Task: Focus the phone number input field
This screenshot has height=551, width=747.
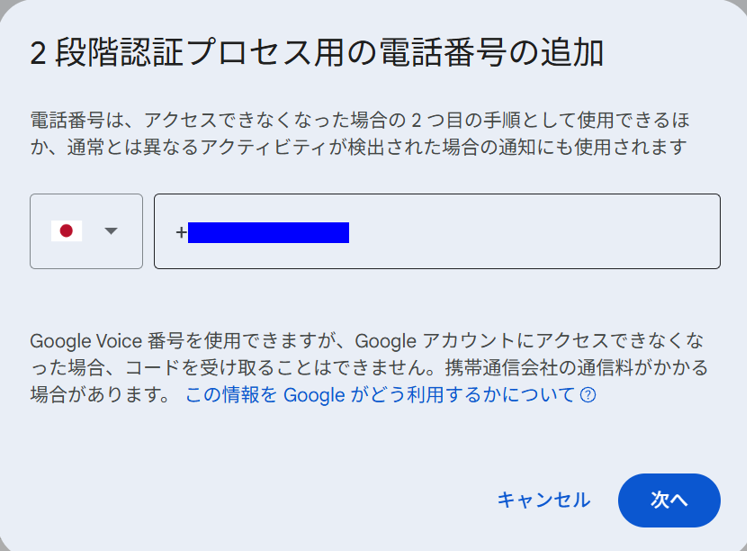Action: tap(437, 231)
